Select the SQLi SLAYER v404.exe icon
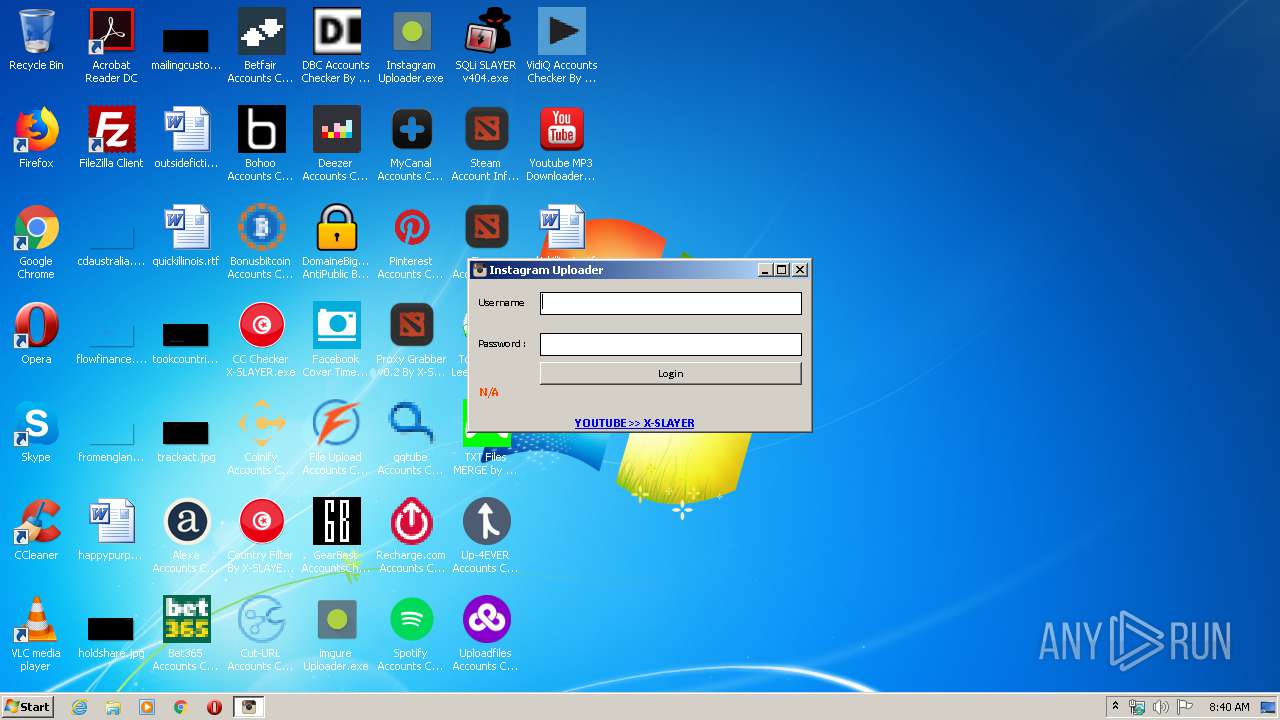 point(486,45)
